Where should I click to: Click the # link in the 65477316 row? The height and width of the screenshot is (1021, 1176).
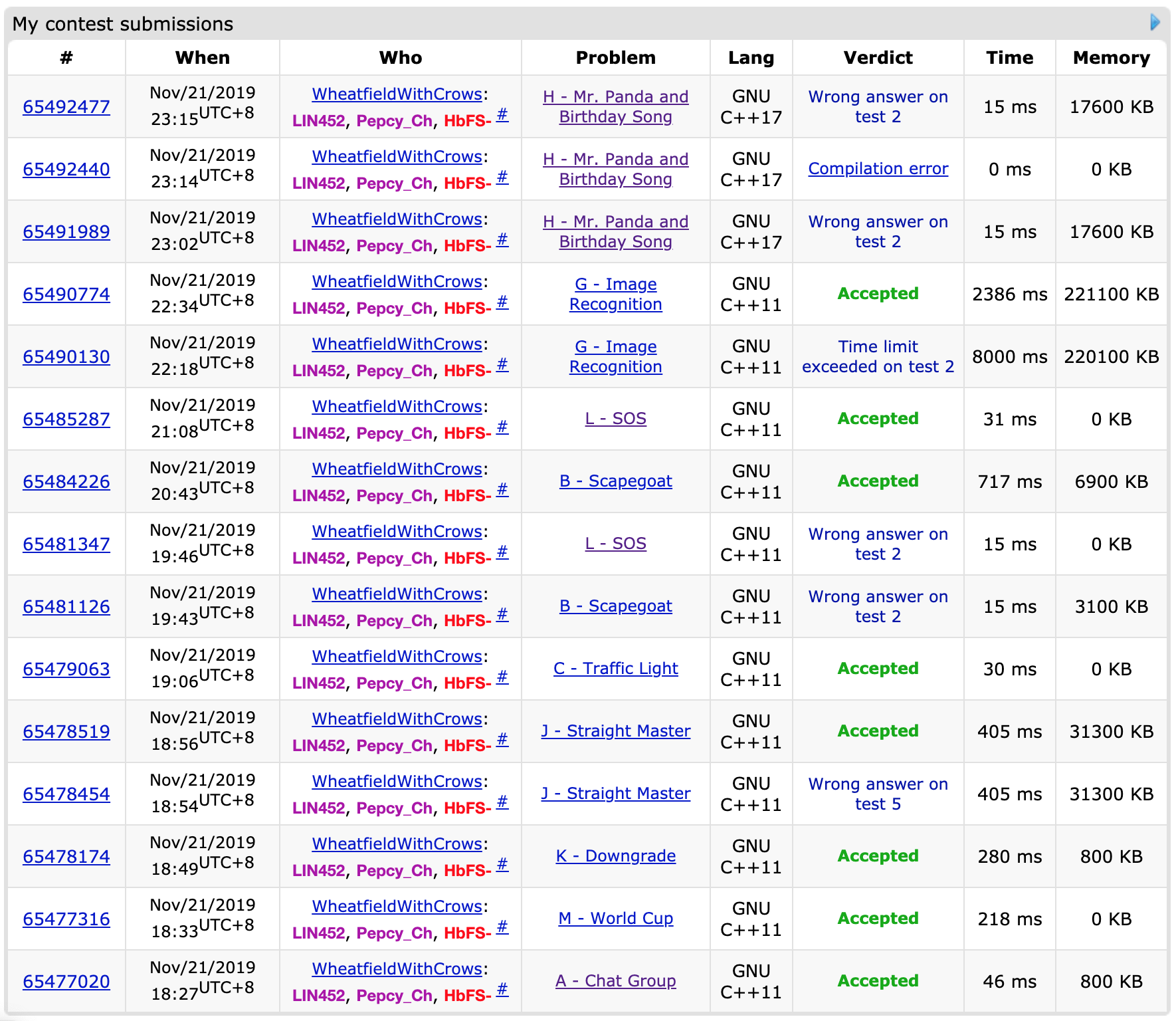tap(502, 927)
